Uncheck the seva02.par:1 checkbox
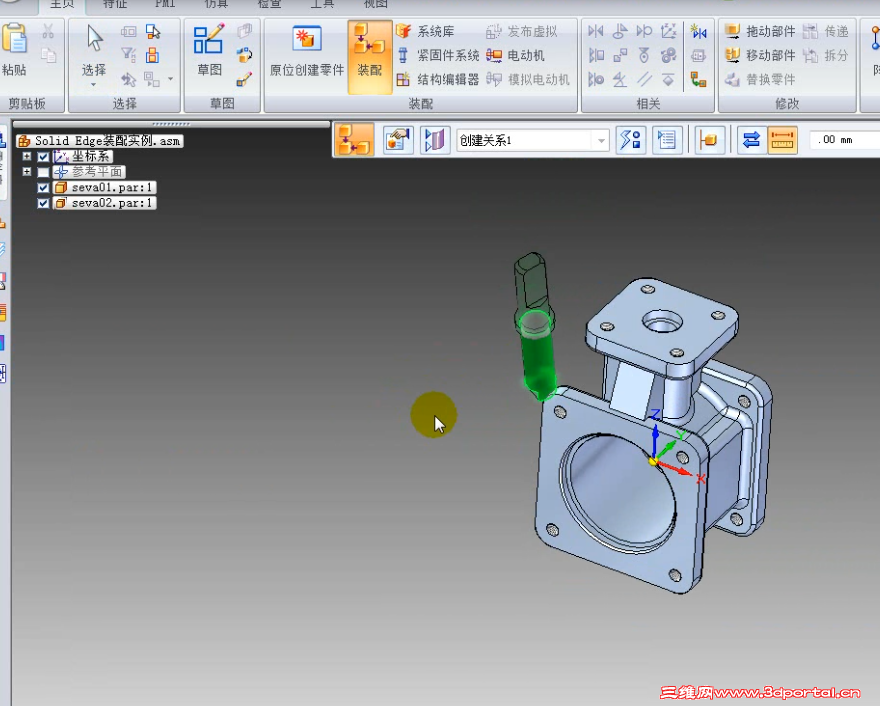This screenshot has height=706, width=880. tap(43, 203)
